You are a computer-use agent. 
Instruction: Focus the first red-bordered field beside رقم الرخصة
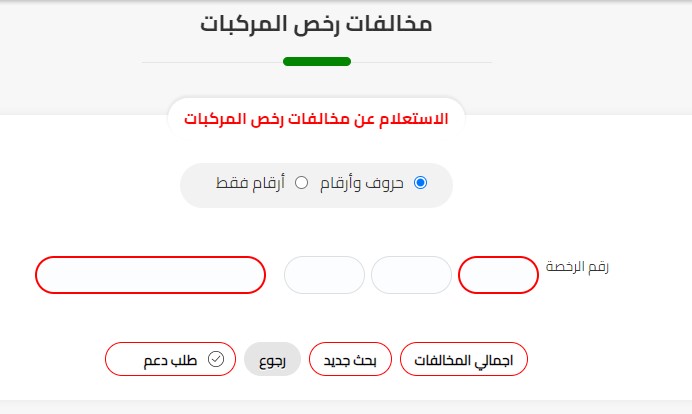498,275
